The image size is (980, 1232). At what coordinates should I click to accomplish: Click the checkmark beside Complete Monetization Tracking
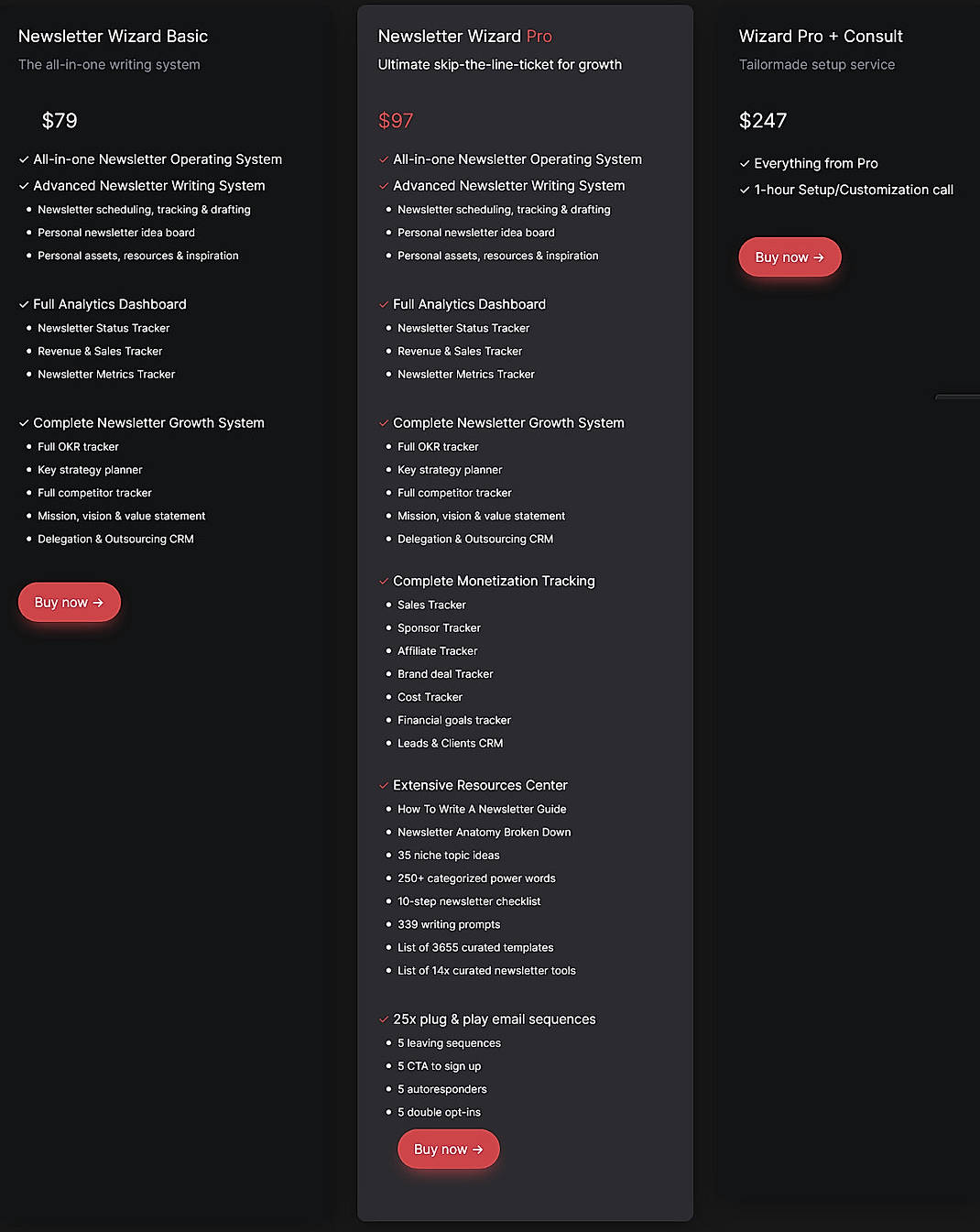point(383,581)
